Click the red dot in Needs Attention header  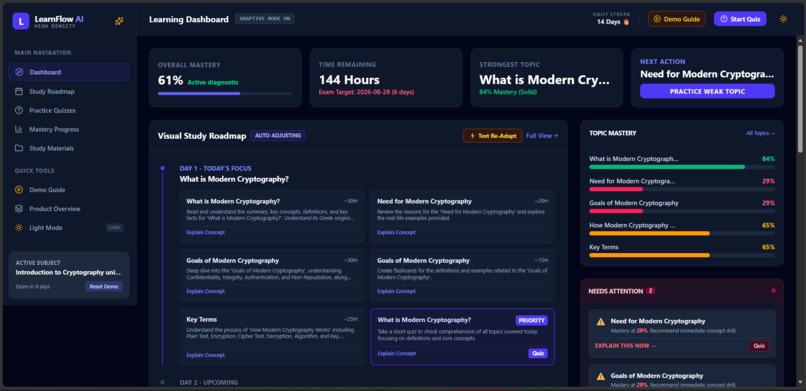pyautogui.click(x=774, y=291)
